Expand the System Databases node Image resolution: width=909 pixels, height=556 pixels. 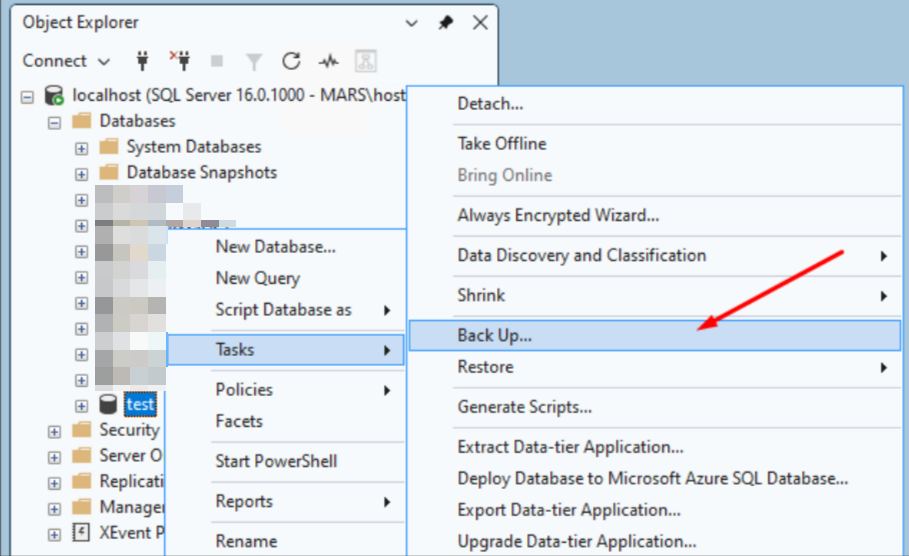(81, 147)
